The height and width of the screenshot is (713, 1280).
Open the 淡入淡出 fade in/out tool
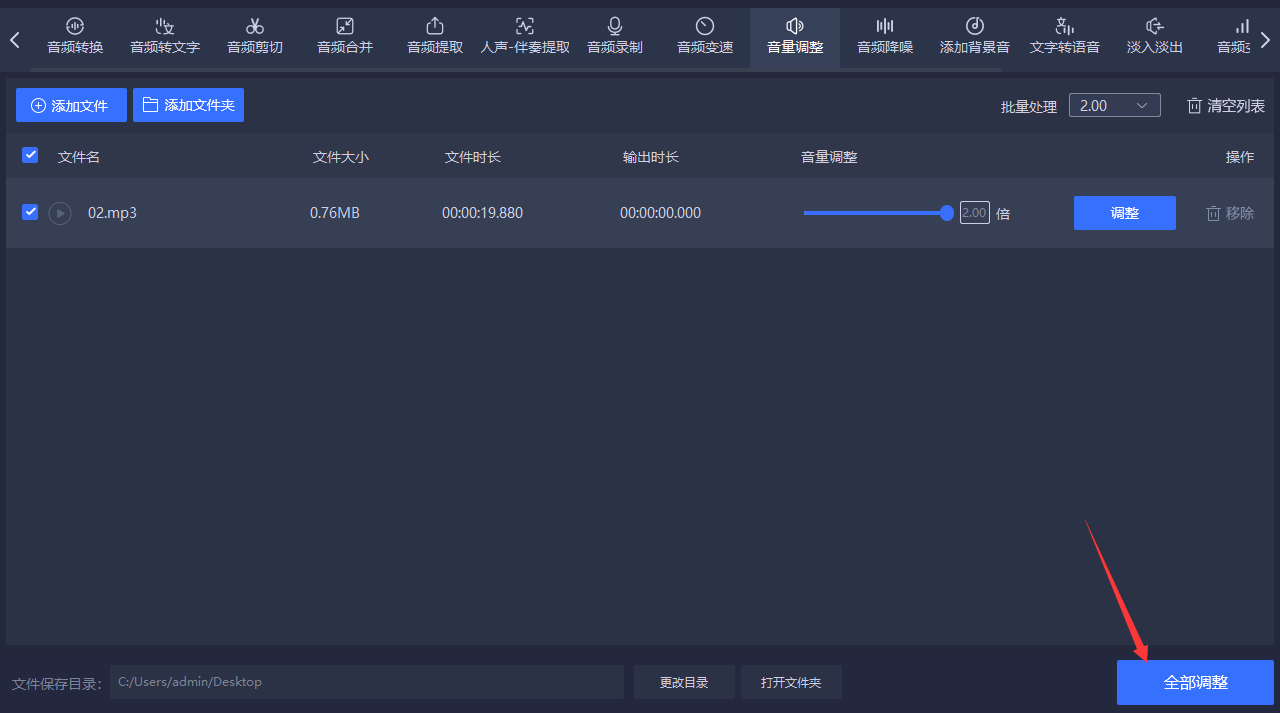(1155, 37)
